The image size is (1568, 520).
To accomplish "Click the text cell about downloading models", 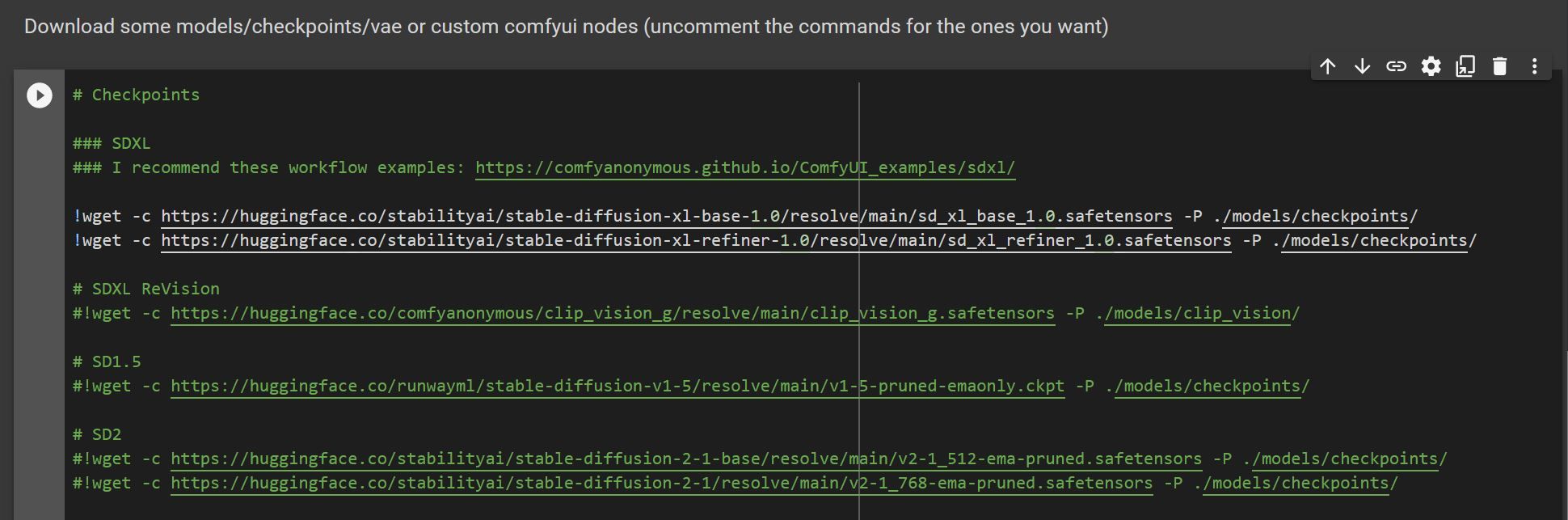I will 566,27.
